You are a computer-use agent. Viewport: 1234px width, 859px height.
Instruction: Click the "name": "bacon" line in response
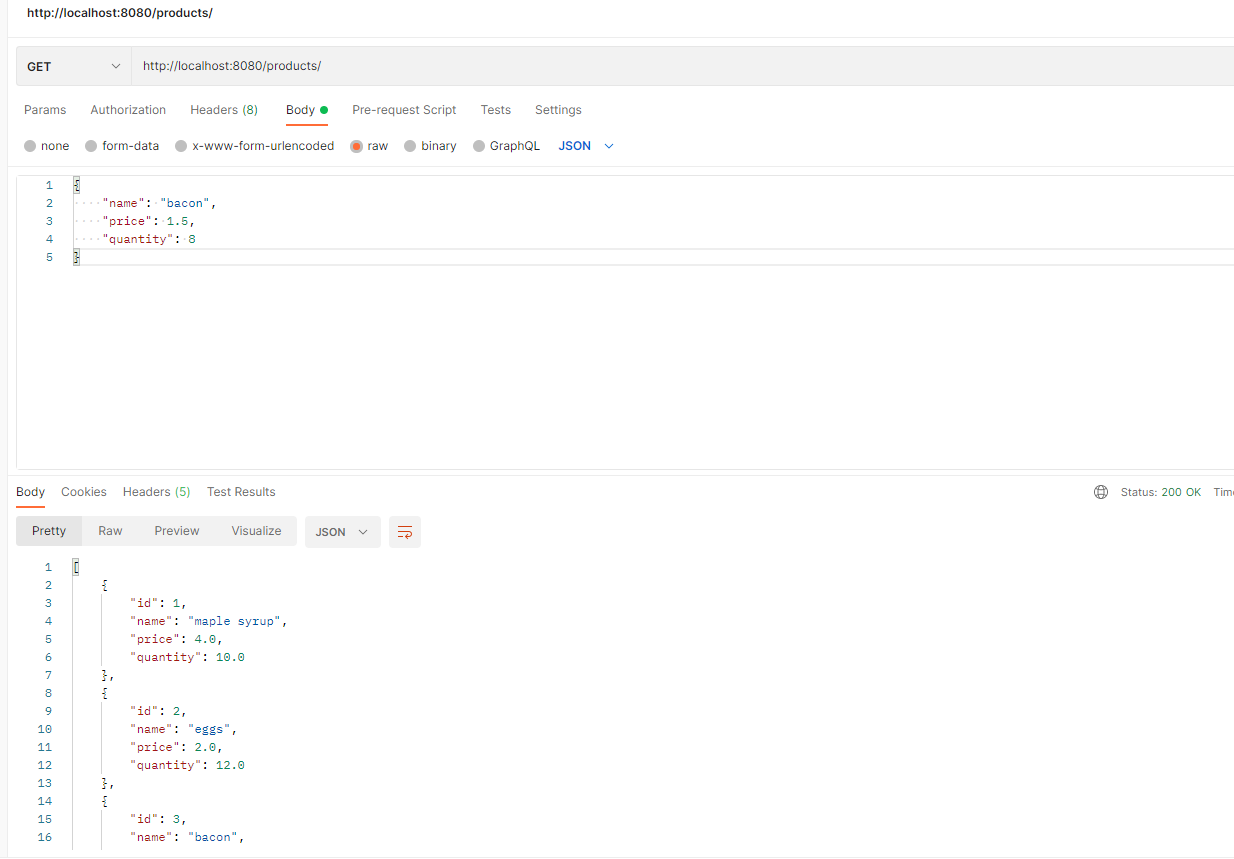pos(188,837)
